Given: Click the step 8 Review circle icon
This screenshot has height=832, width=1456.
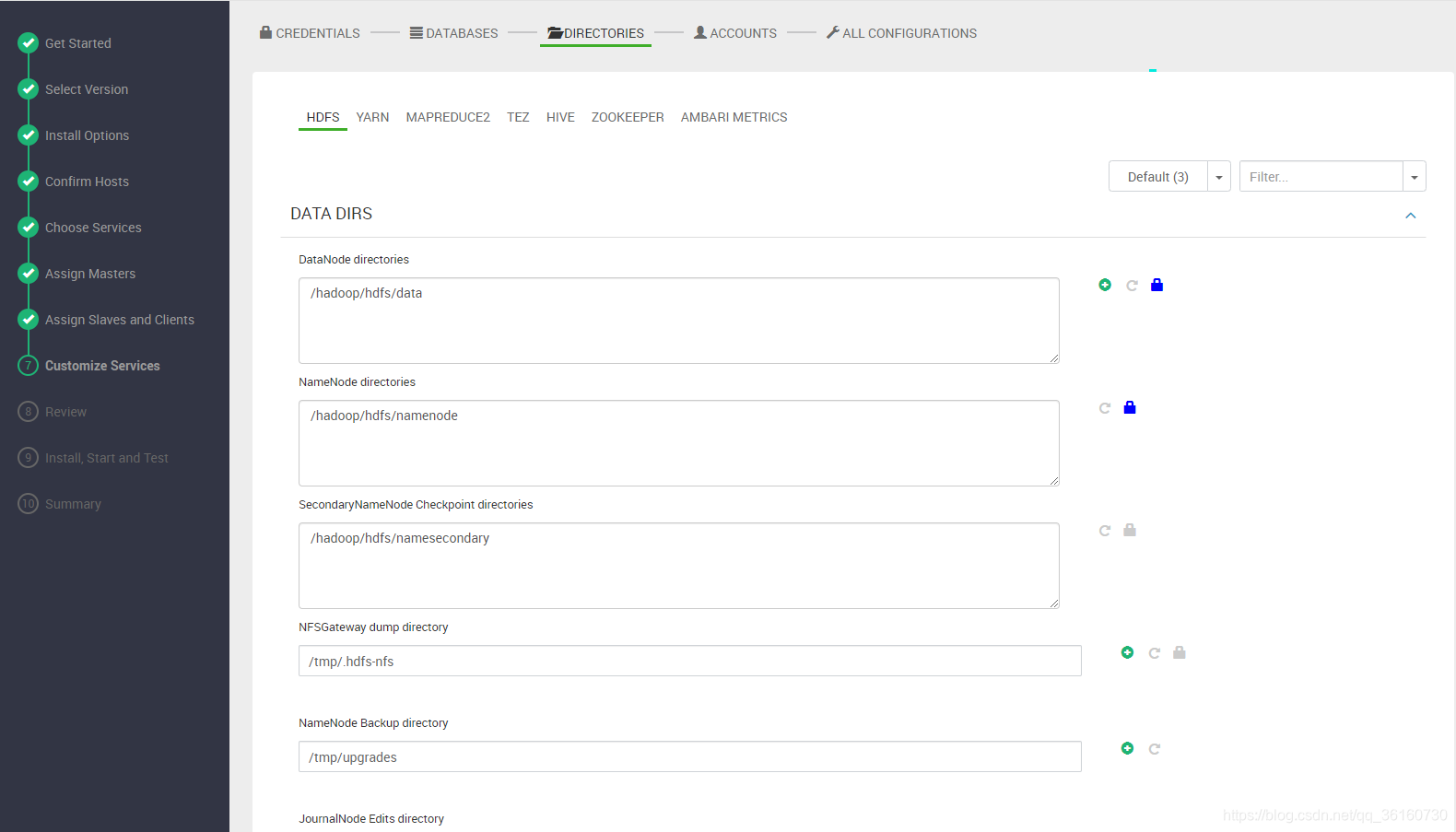Looking at the screenshot, I should [29, 411].
